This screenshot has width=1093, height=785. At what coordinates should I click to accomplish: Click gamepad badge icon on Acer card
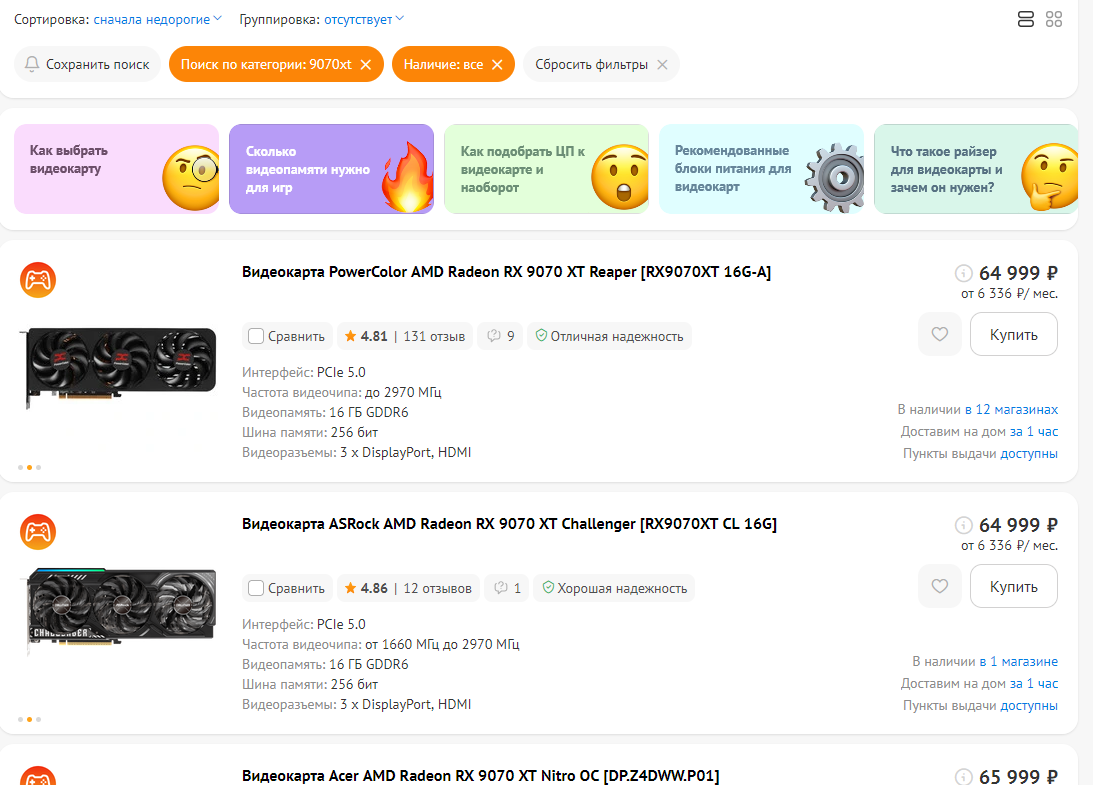point(38,776)
